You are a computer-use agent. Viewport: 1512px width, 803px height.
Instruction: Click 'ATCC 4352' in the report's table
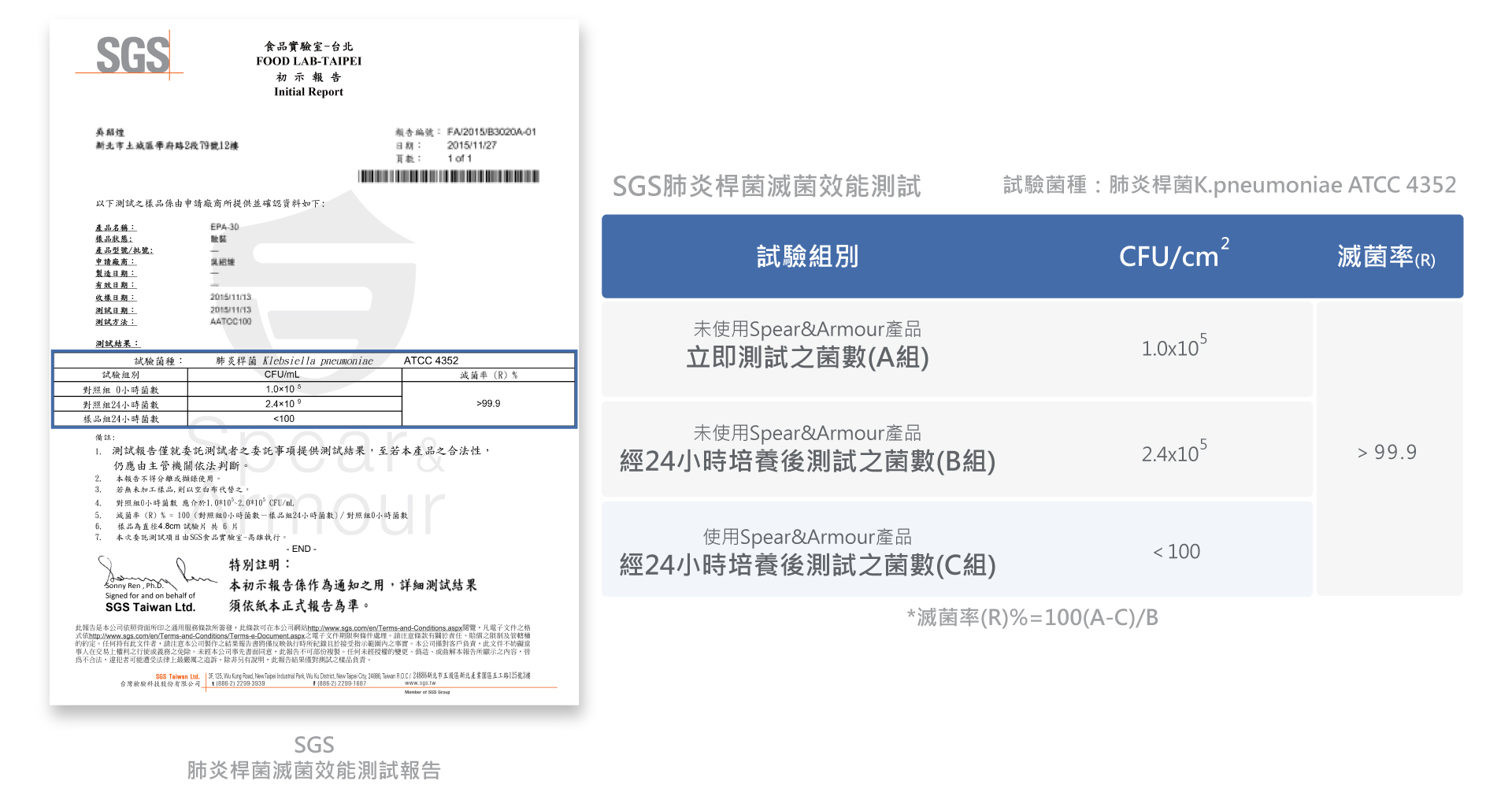coord(431,361)
